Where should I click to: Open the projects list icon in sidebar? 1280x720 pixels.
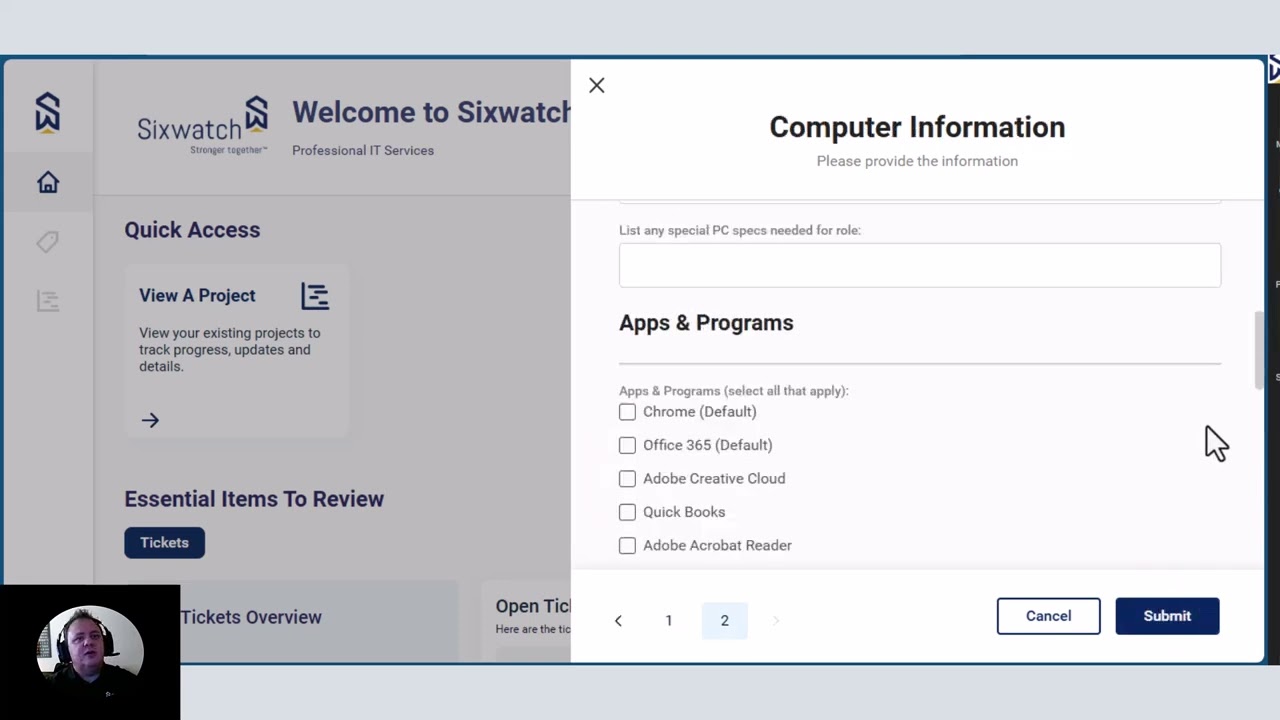(48, 301)
